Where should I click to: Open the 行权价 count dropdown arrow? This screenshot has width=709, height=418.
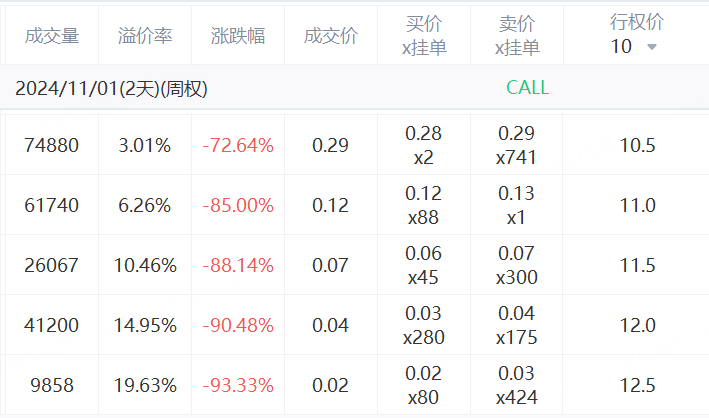pos(652,47)
